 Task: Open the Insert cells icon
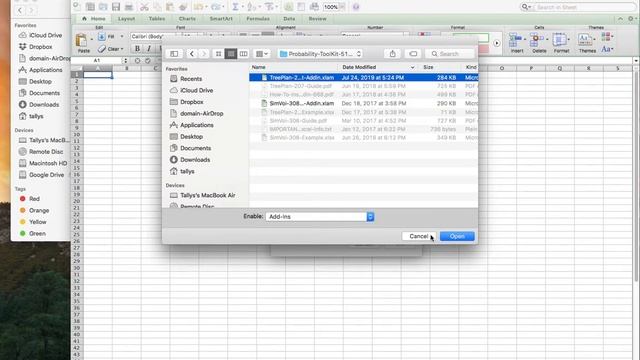pyautogui.click(x=516, y=40)
